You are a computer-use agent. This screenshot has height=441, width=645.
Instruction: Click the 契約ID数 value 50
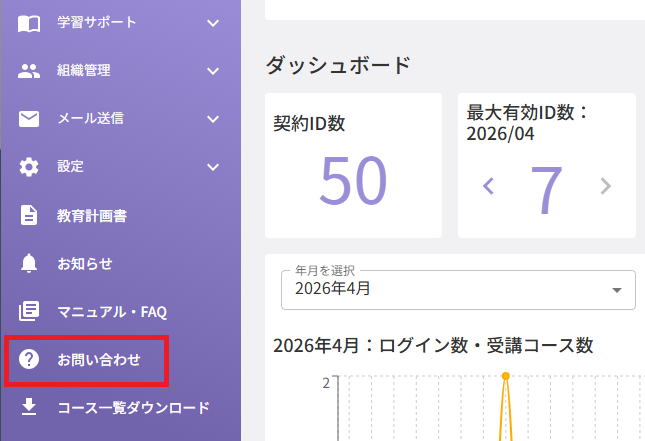pyautogui.click(x=353, y=181)
